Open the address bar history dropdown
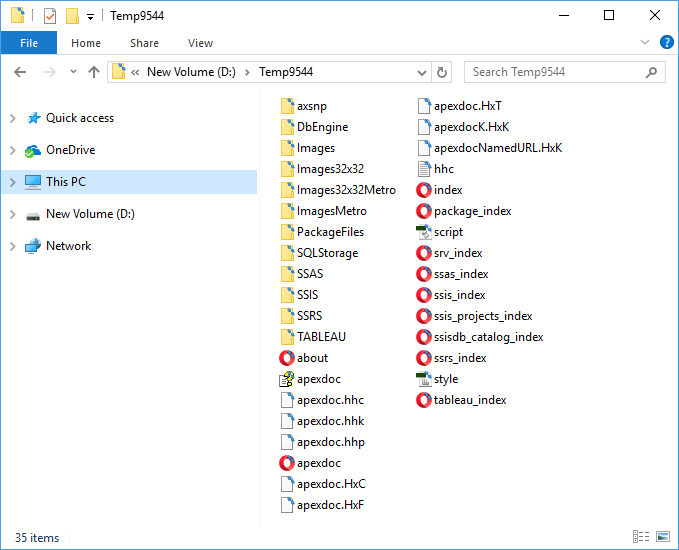 tap(421, 72)
